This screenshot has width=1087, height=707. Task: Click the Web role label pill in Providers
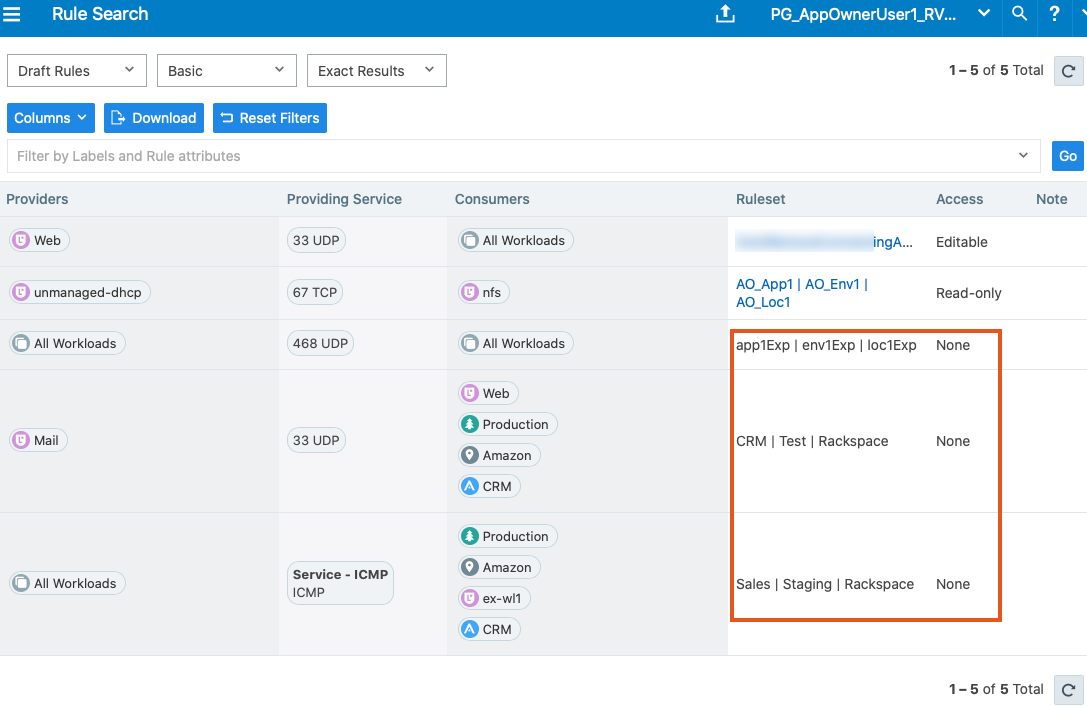point(39,240)
